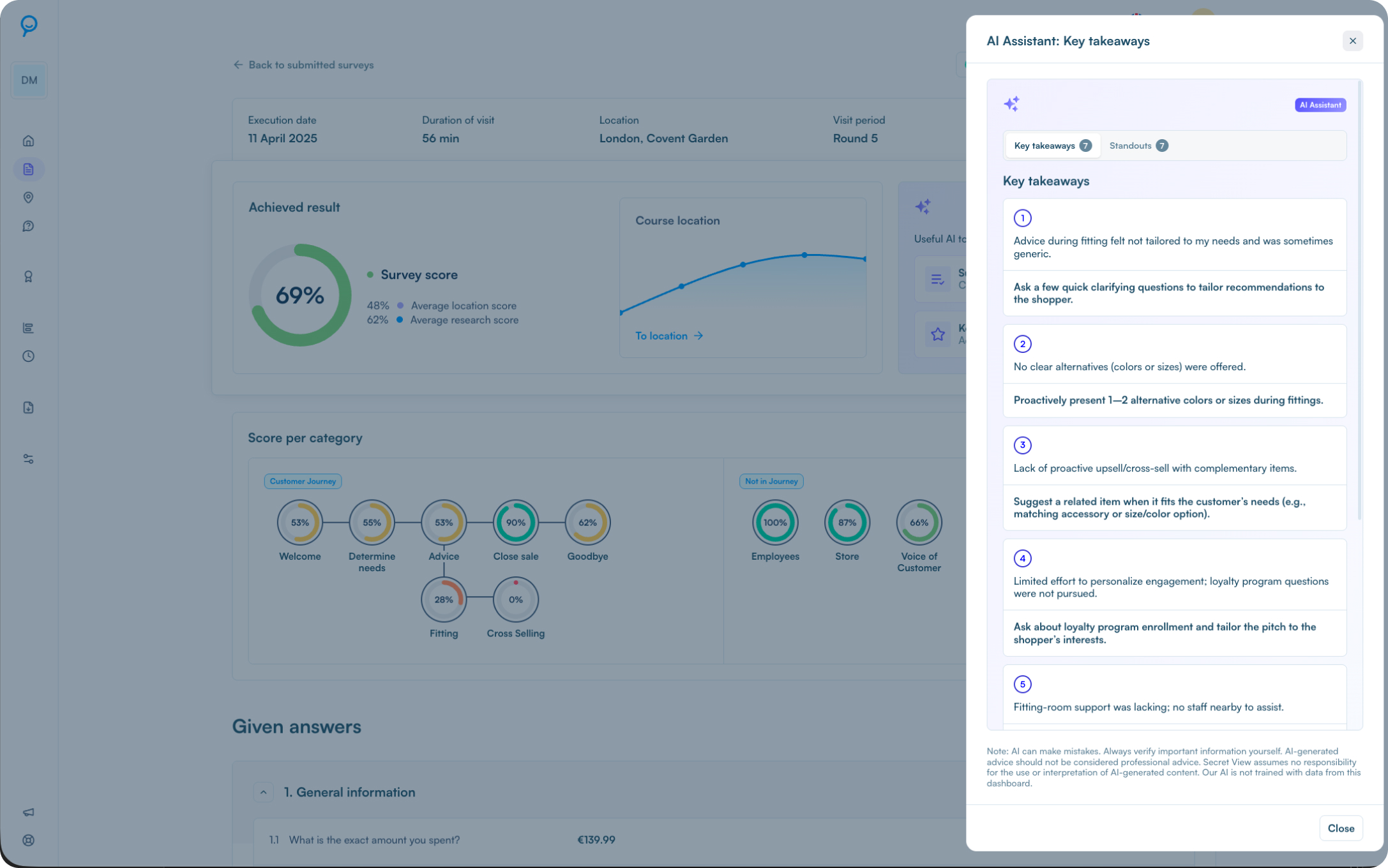This screenshot has width=1388, height=868.
Task: Go back to submitted surveys
Action: (303, 64)
